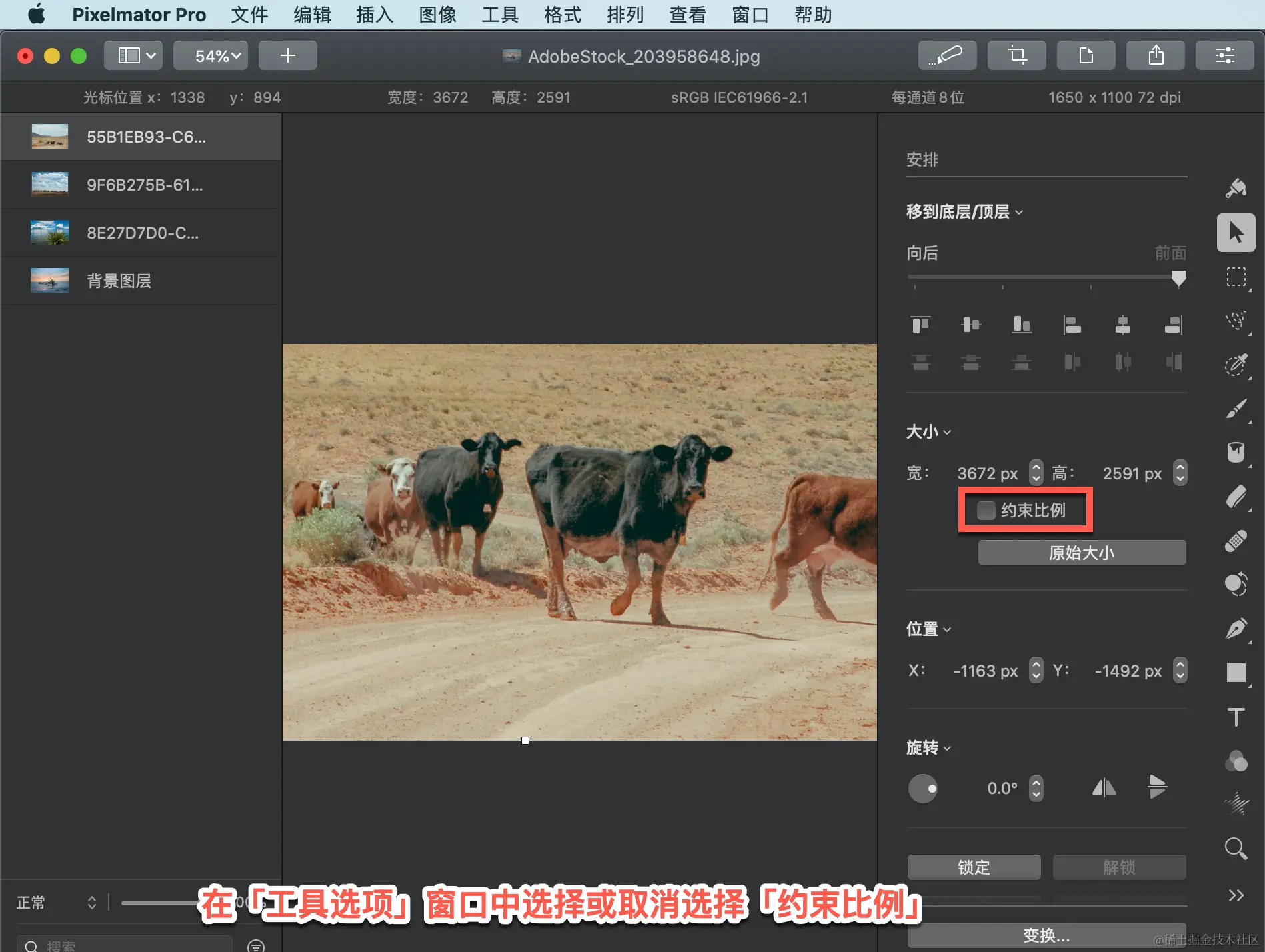Viewport: 1265px width, 952px height.
Task: Expand more tools with double chevron
Action: tap(1236, 895)
